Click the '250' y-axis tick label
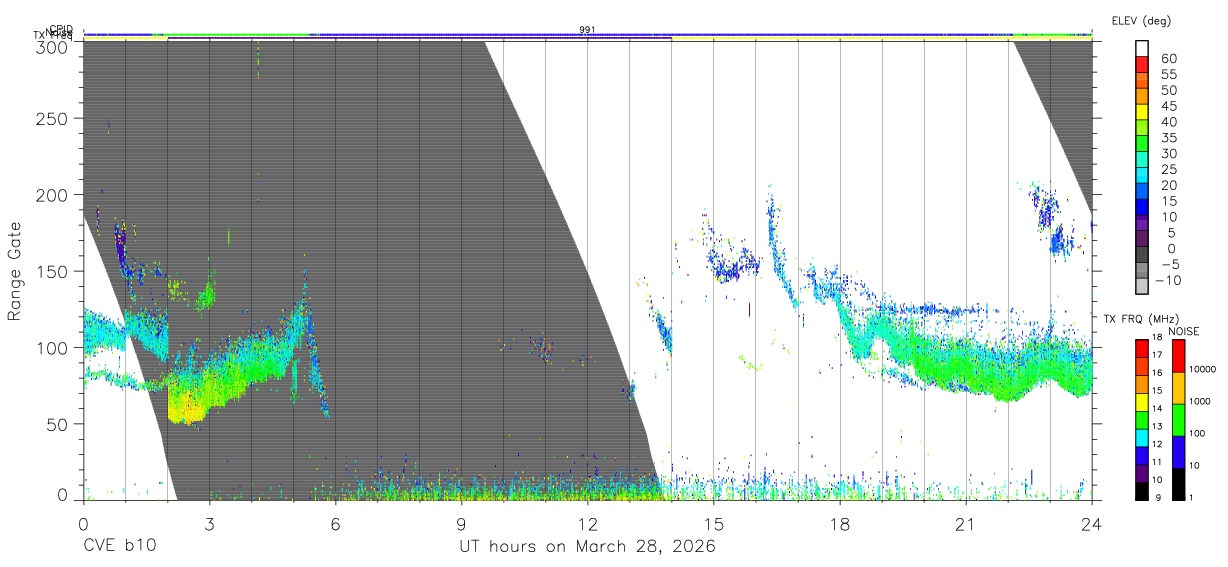The height and width of the screenshot is (567, 1228). click(53, 118)
